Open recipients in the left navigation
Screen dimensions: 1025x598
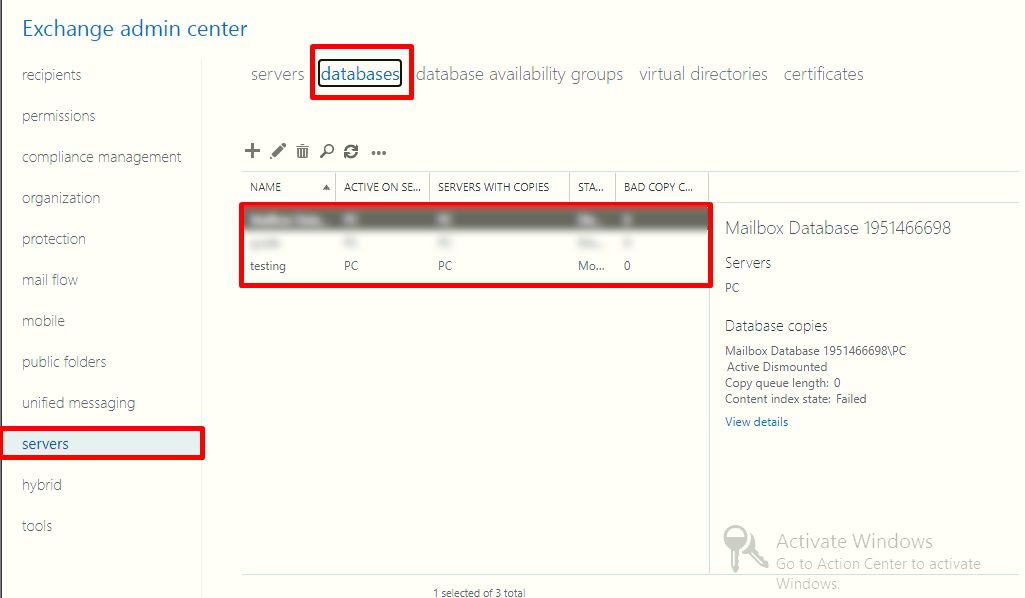click(52, 75)
